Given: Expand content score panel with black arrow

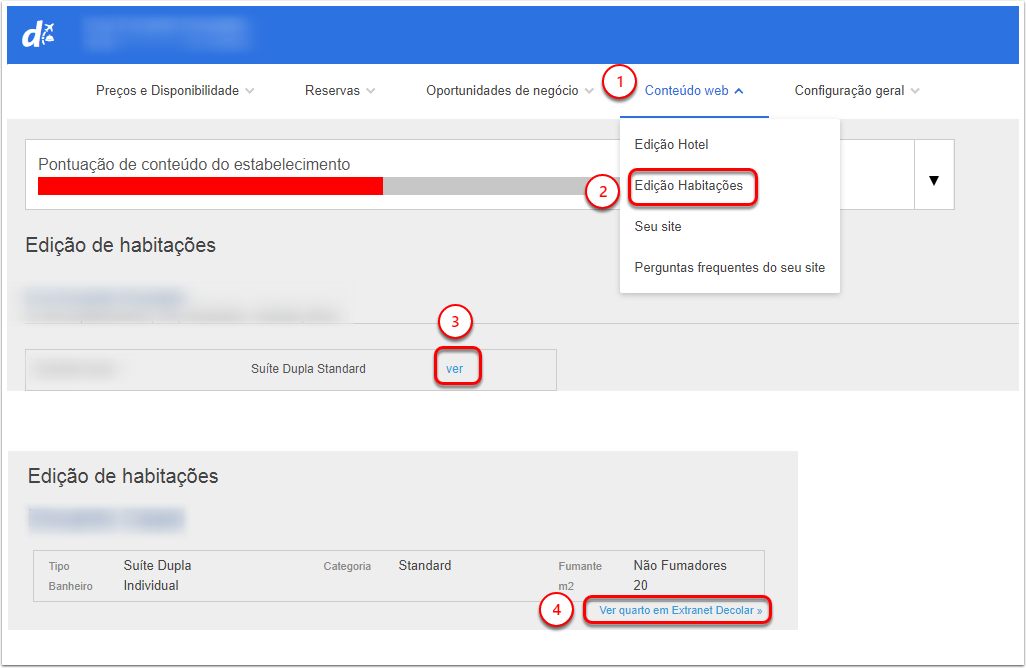Looking at the screenshot, I should [x=934, y=181].
